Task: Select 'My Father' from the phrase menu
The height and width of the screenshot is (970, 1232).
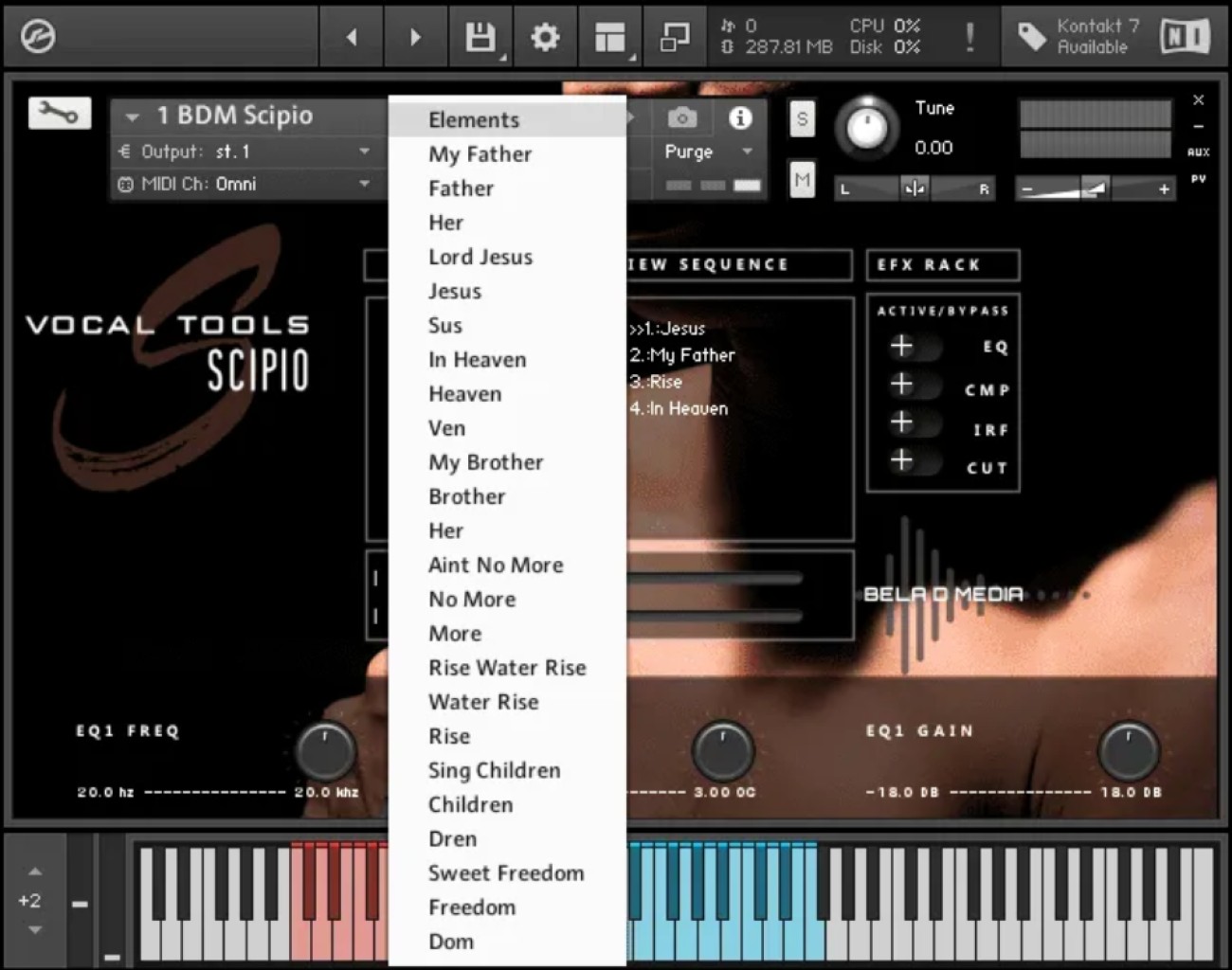Action: click(507, 153)
